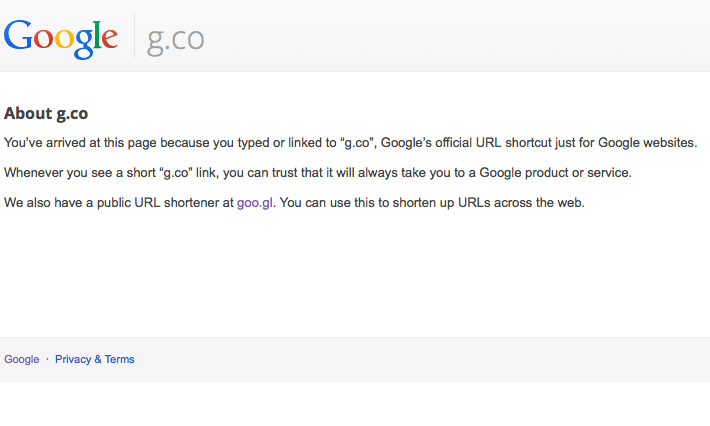Click the text "We also have a public URL shortener"
The width and height of the screenshot is (710, 426).
coord(118,203)
